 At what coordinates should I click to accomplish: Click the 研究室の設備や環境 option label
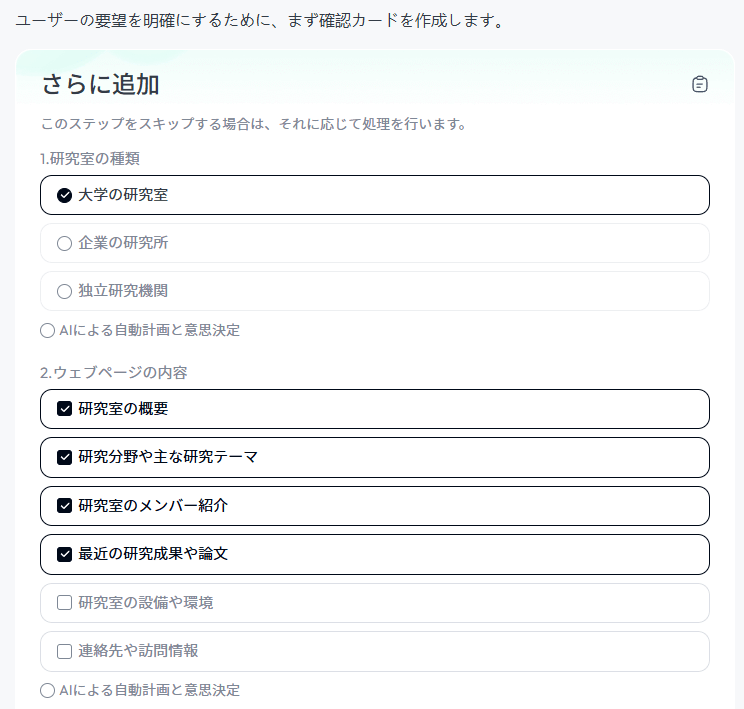(146, 603)
